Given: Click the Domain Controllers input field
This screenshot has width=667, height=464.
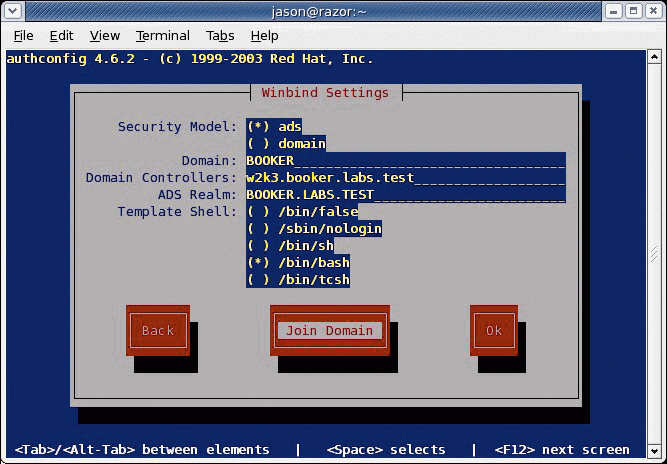Looking at the screenshot, I should coord(406,178).
